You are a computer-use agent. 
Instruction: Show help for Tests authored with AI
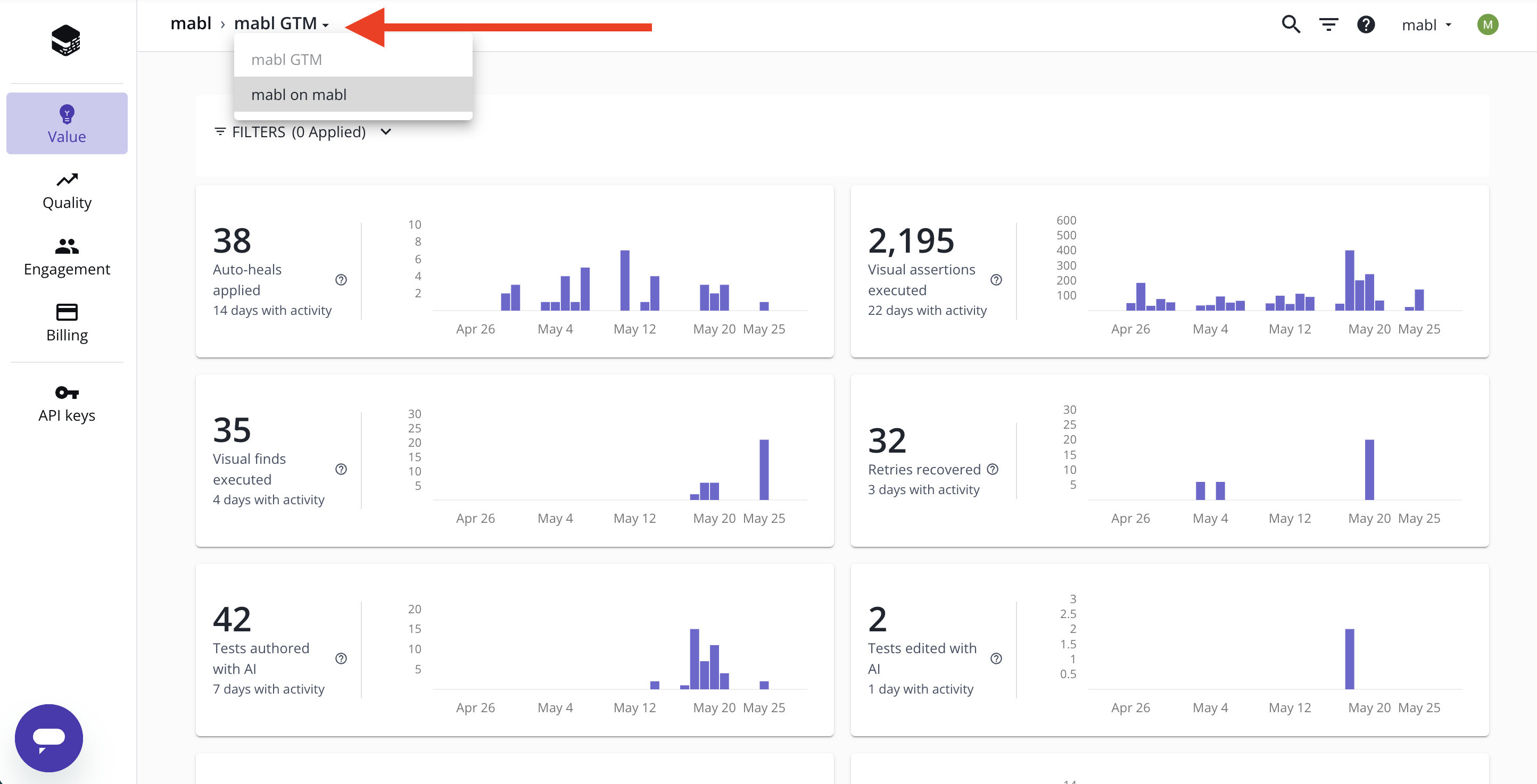click(341, 658)
